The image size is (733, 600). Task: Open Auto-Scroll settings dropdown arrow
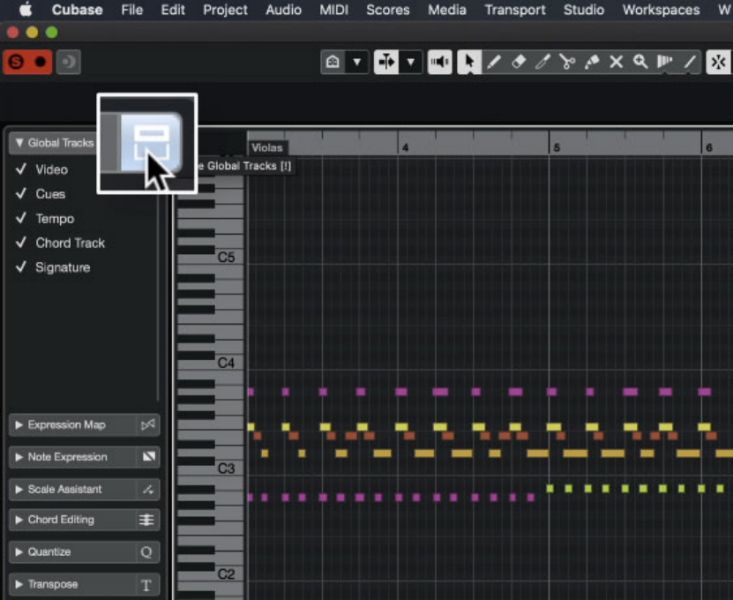[x=410, y=62]
